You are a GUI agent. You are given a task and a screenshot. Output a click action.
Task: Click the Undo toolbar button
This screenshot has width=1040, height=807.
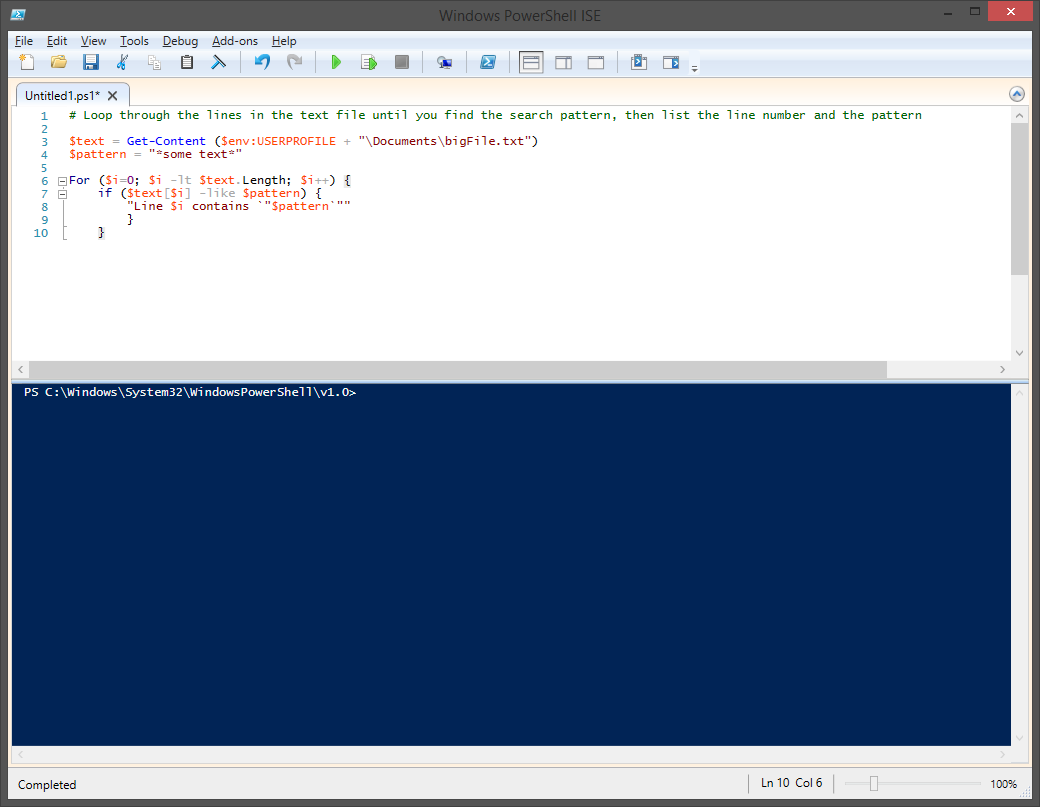coord(261,62)
